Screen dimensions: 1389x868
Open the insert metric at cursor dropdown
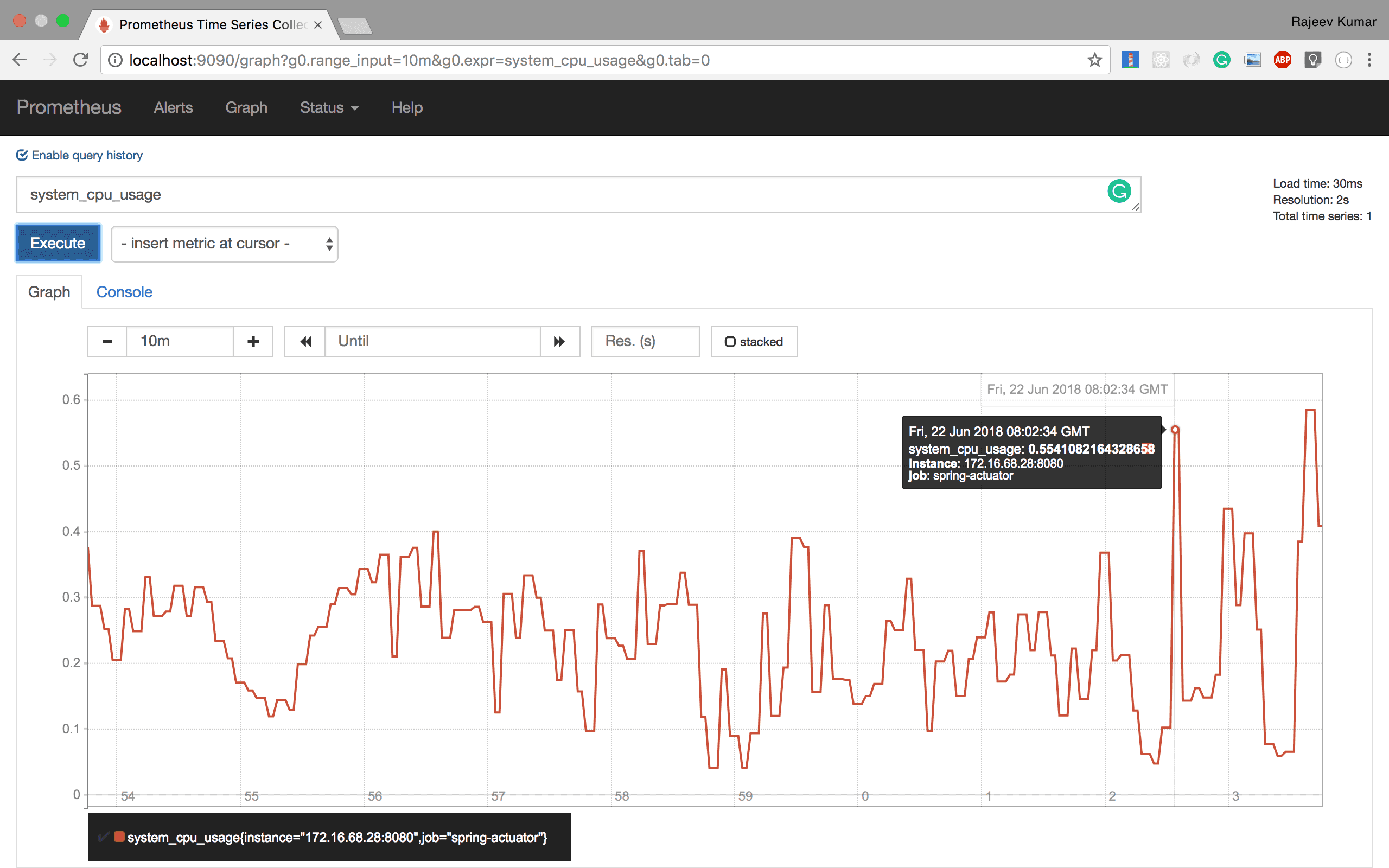[225, 244]
